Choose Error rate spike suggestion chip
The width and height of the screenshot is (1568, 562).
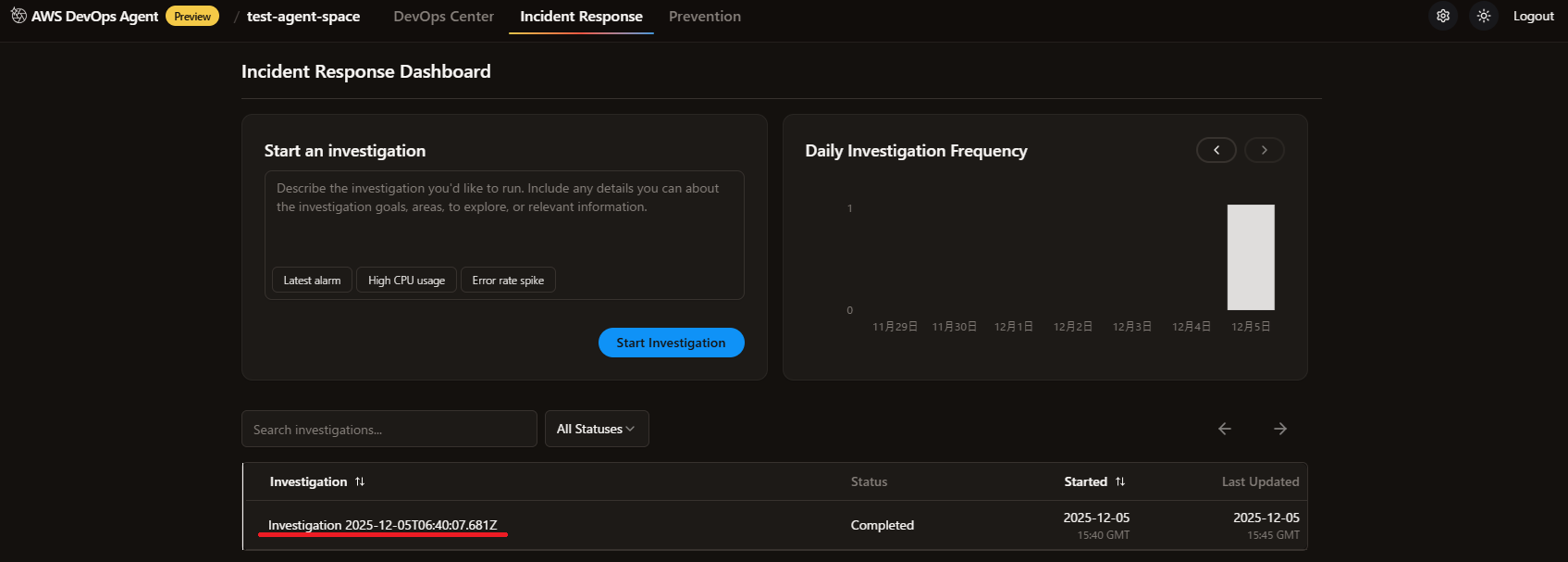508,281
